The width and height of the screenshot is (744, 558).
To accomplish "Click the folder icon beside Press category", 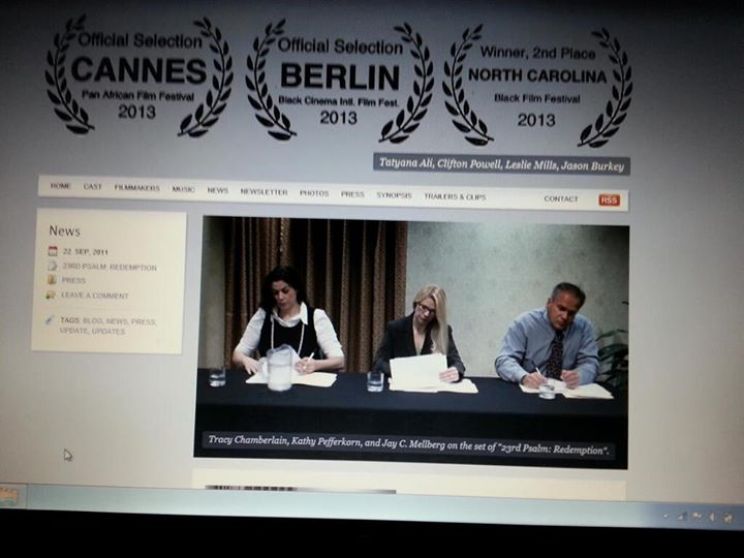I will tap(52, 280).
